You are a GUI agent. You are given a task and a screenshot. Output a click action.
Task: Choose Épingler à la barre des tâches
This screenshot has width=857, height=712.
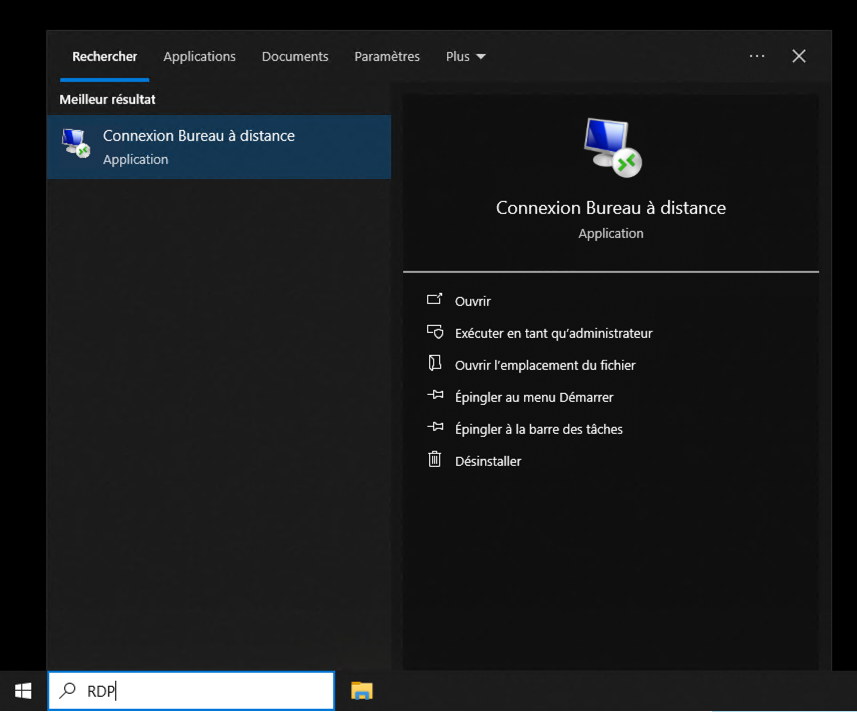click(x=538, y=429)
